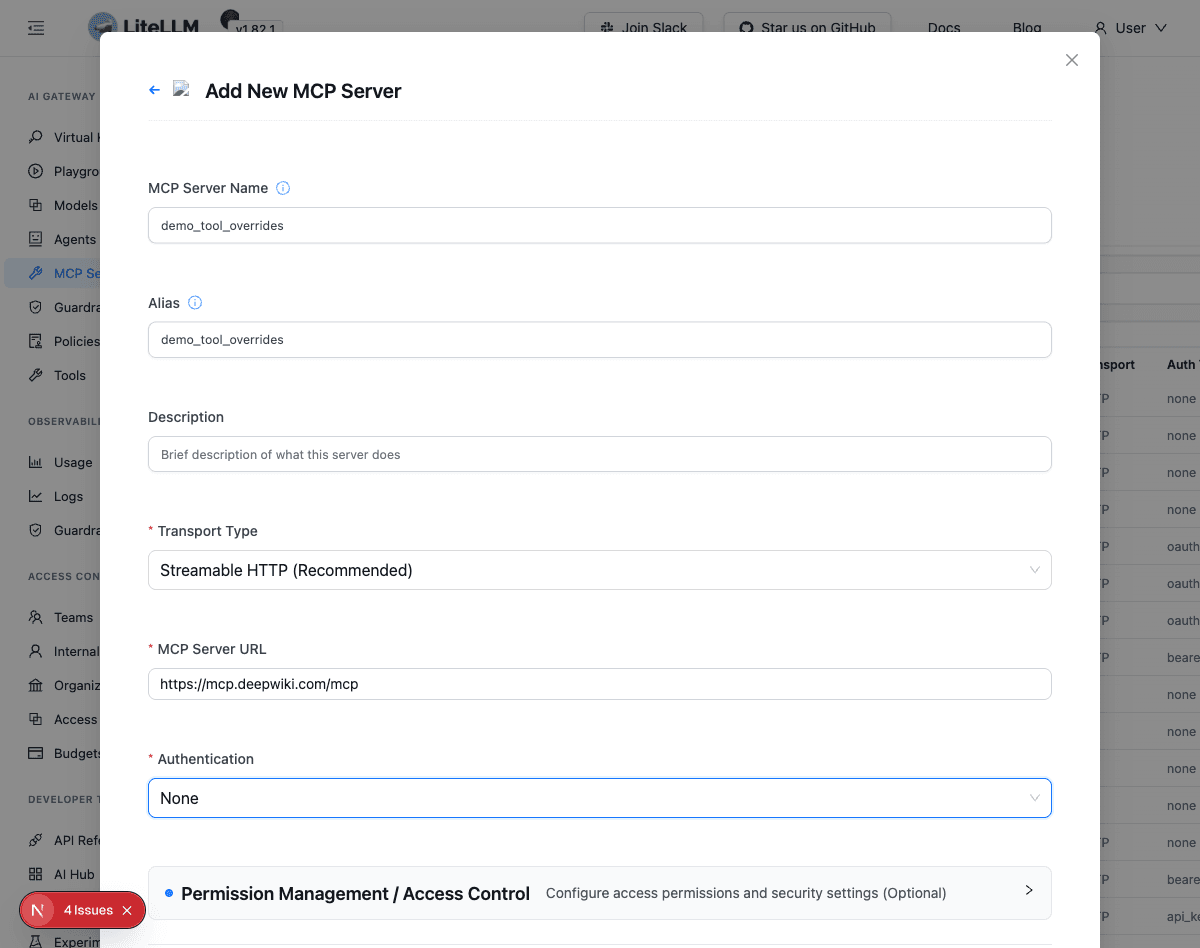Screen dimensions: 1200x948
Task: Open the Blog link
Action: [1027, 26]
